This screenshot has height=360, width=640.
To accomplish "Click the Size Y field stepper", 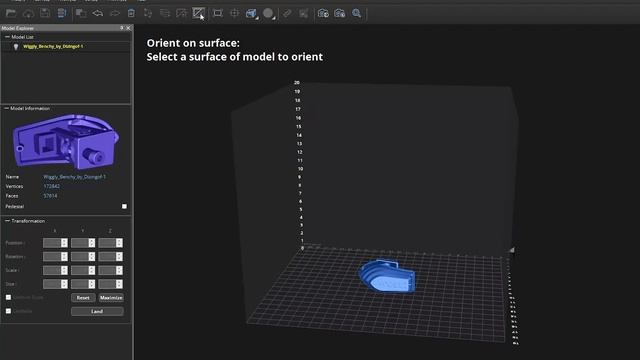I will click(91, 284).
